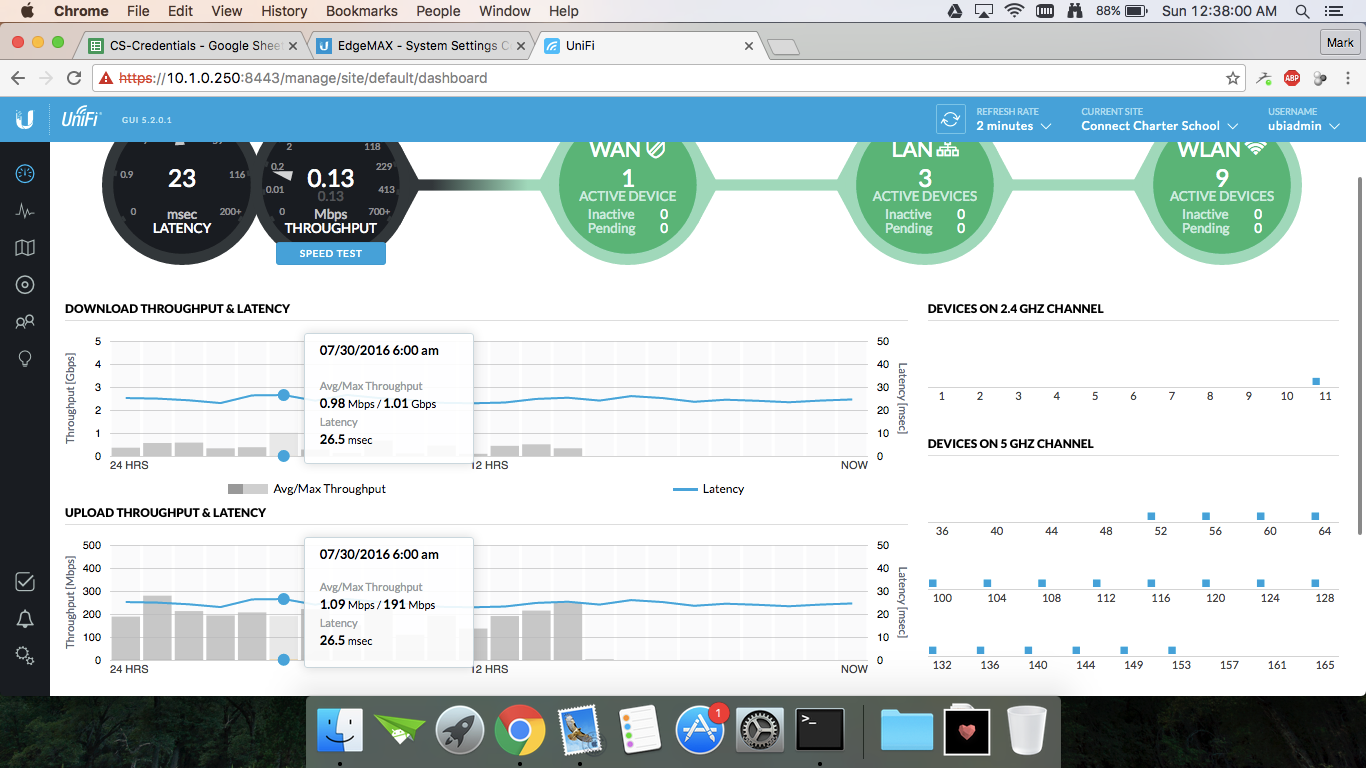Click the refresh arrows icon
Screen dimensions: 1366x768
coord(950,120)
